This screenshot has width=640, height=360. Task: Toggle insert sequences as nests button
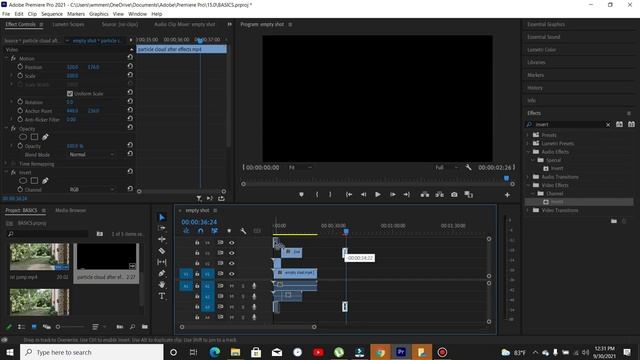tap(186, 231)
